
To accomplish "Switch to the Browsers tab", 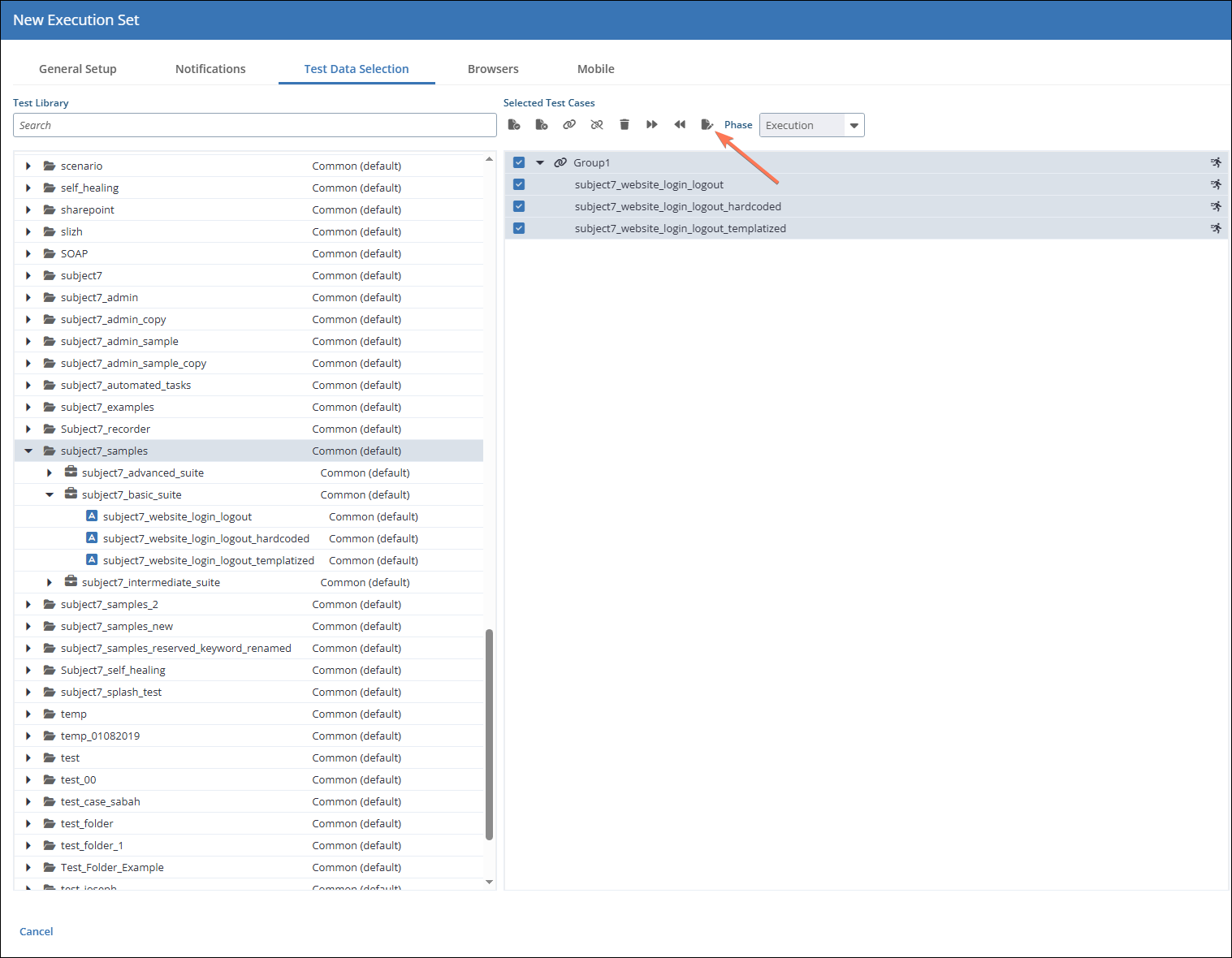I will click(493, 69).
